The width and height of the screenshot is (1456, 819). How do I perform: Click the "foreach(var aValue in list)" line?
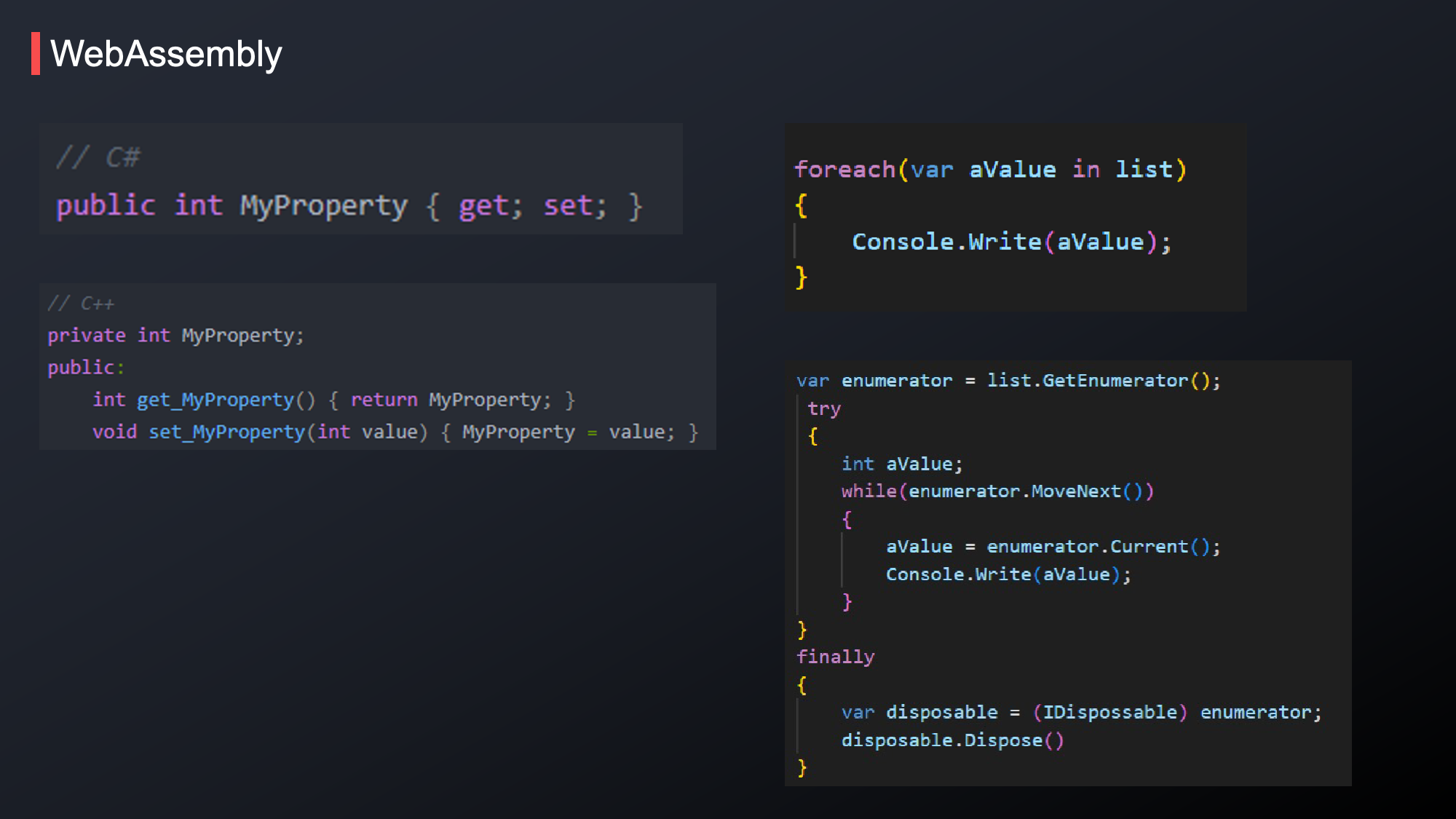click(x=990, y=170)
